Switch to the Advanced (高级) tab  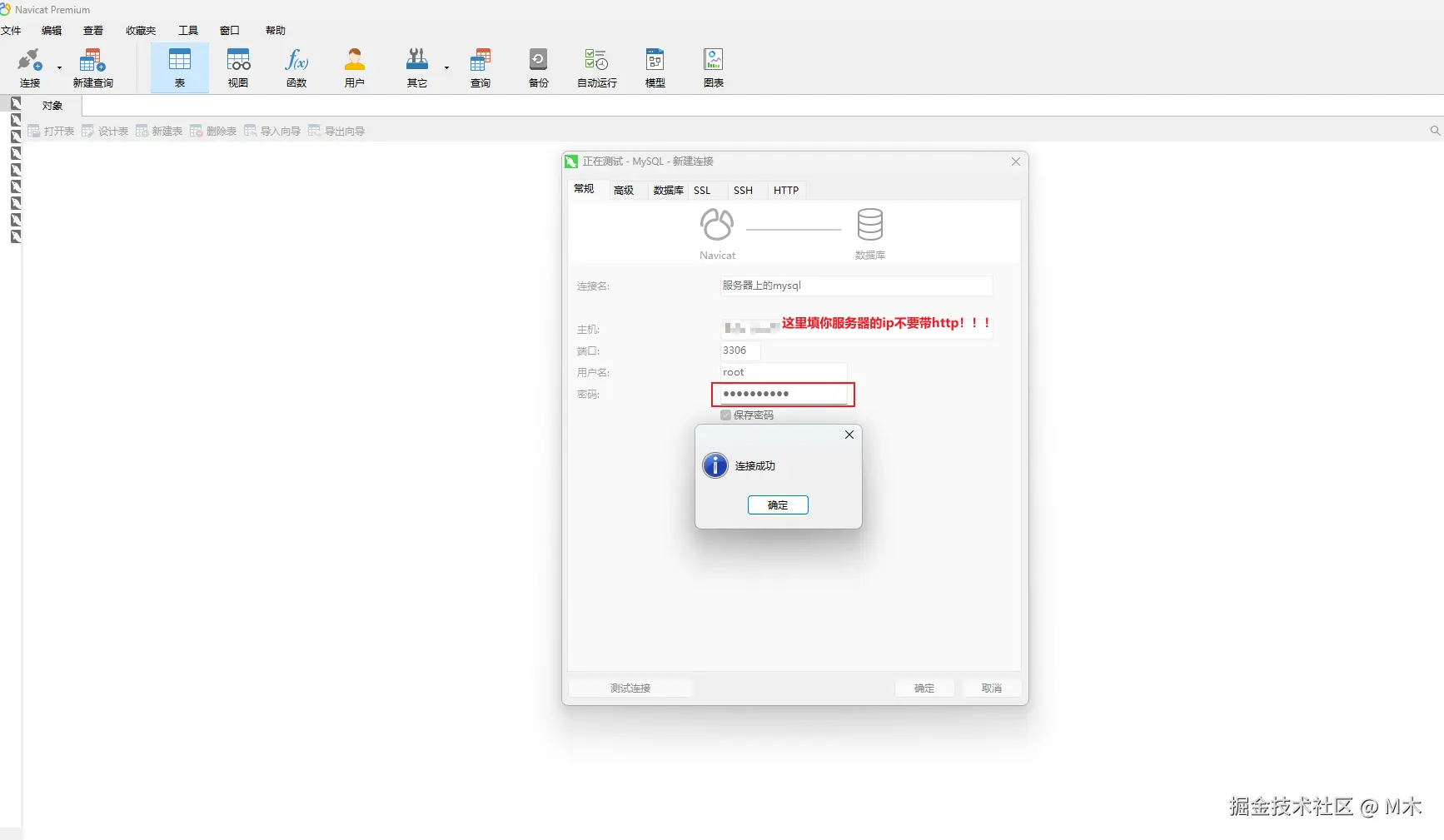624,191
